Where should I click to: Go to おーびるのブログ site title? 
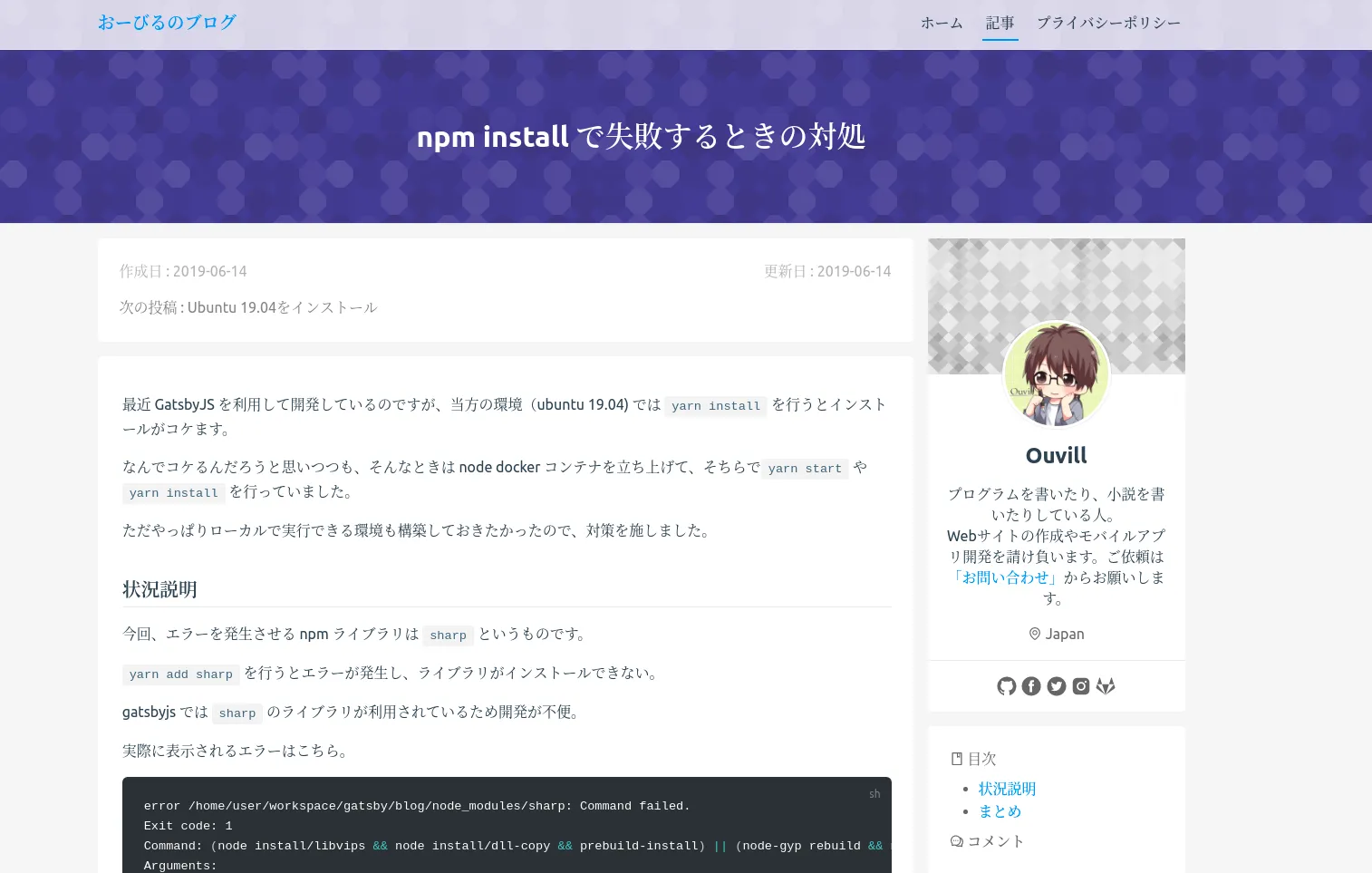point(167,23)
